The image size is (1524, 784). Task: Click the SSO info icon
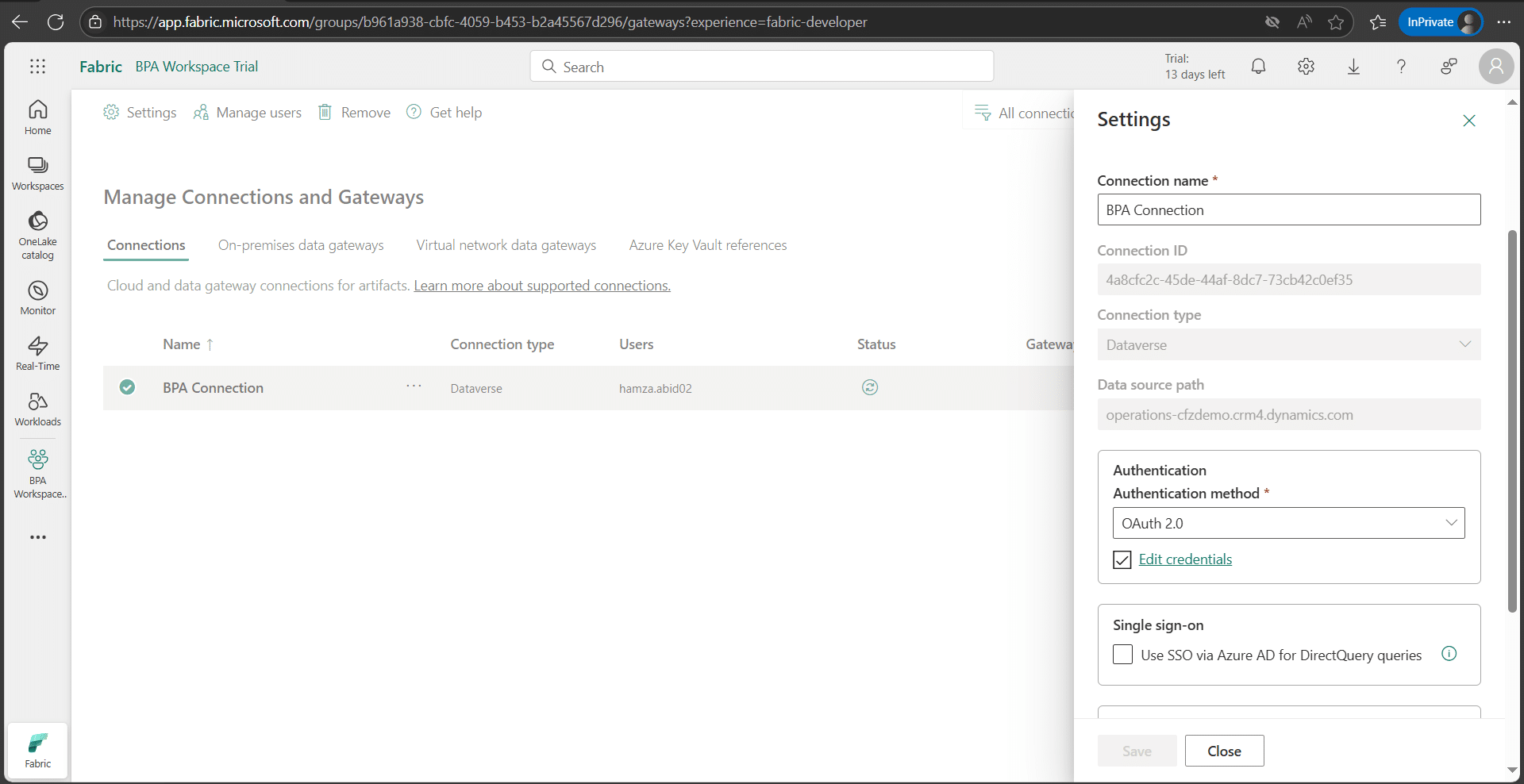click(x=1449, y=654)
